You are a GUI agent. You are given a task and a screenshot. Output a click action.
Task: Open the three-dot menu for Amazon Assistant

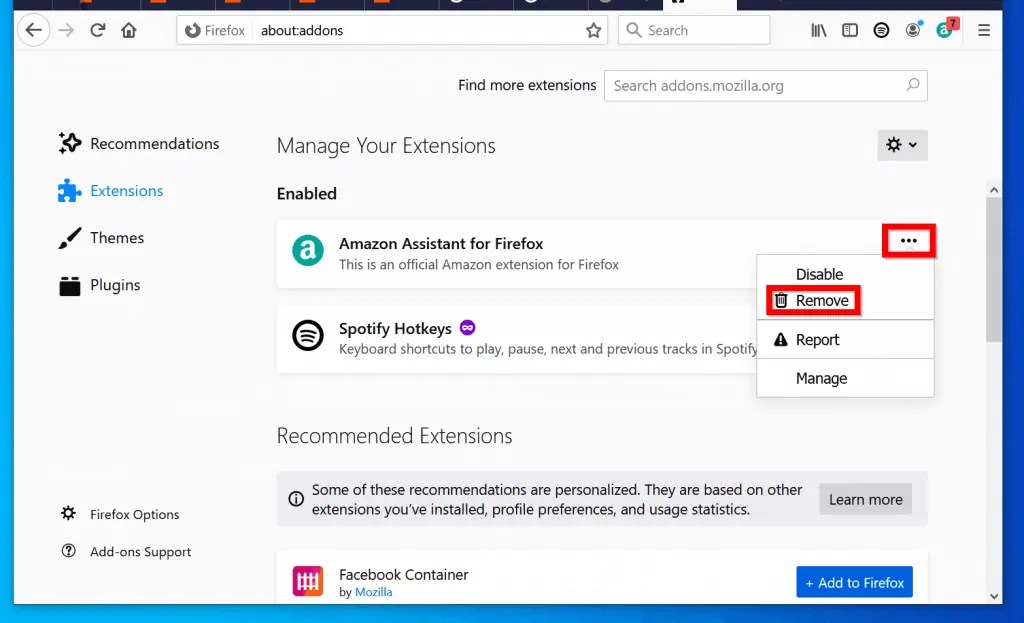[908, 241]
